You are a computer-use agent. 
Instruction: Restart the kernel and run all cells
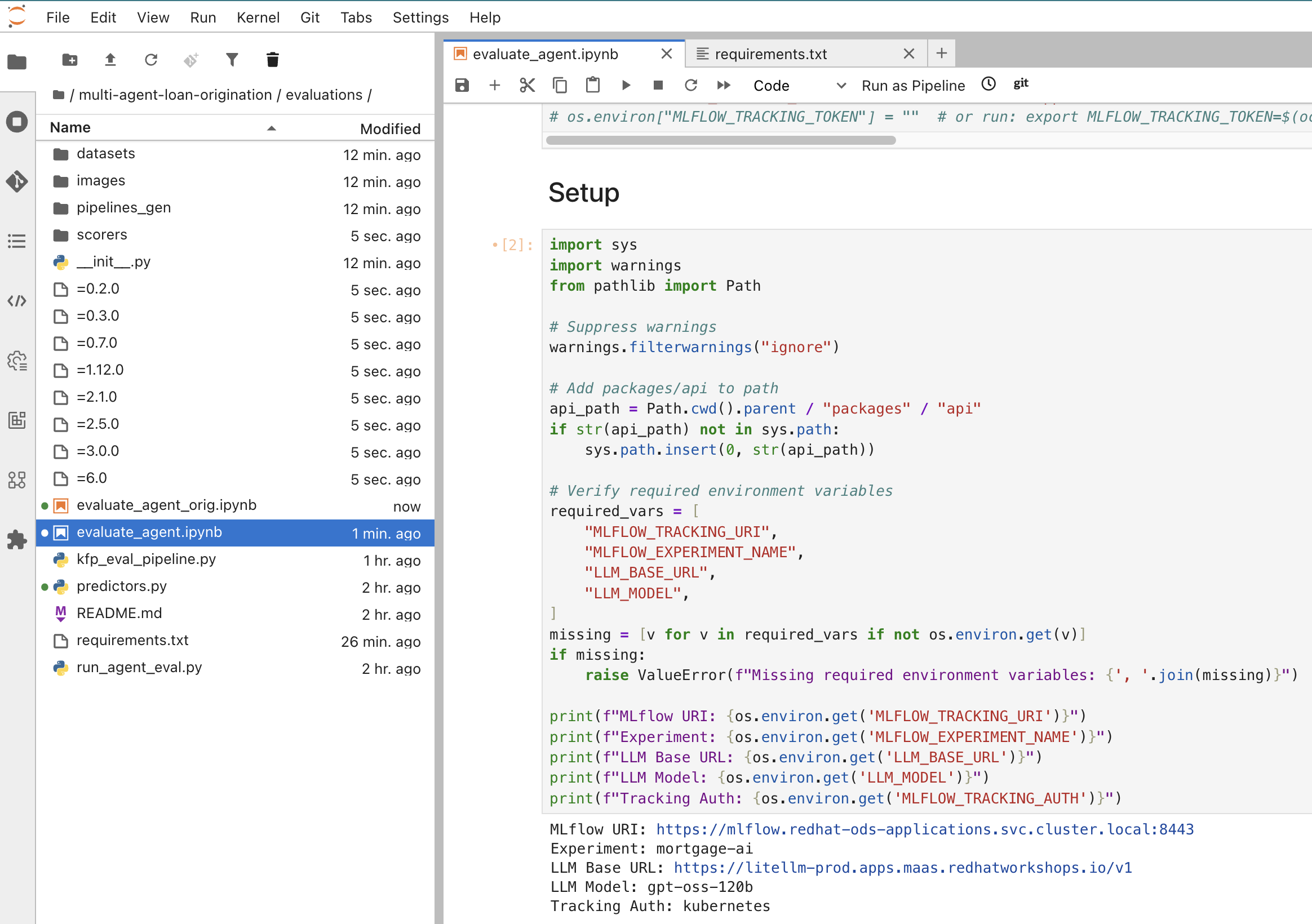pos(724,86)
